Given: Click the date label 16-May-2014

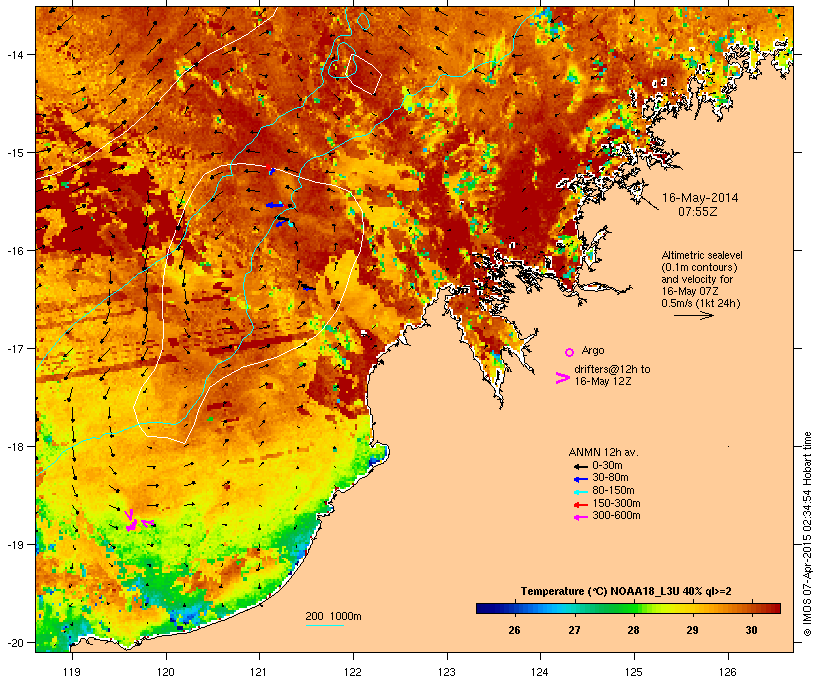Looking at the screenshot, I should tap(700, 198).
